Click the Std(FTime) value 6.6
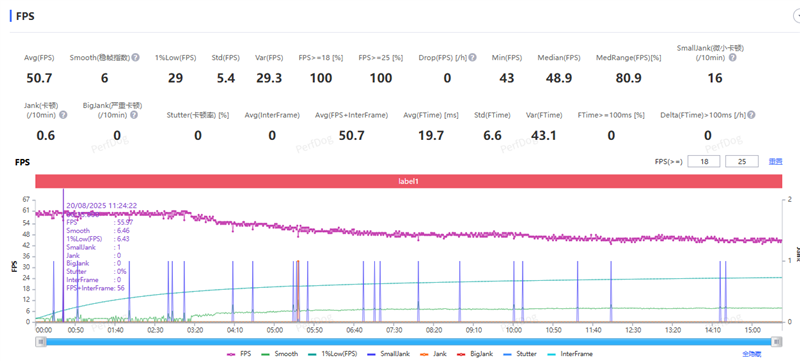This screenshot has height=361, width=800. tap(492, 136)
